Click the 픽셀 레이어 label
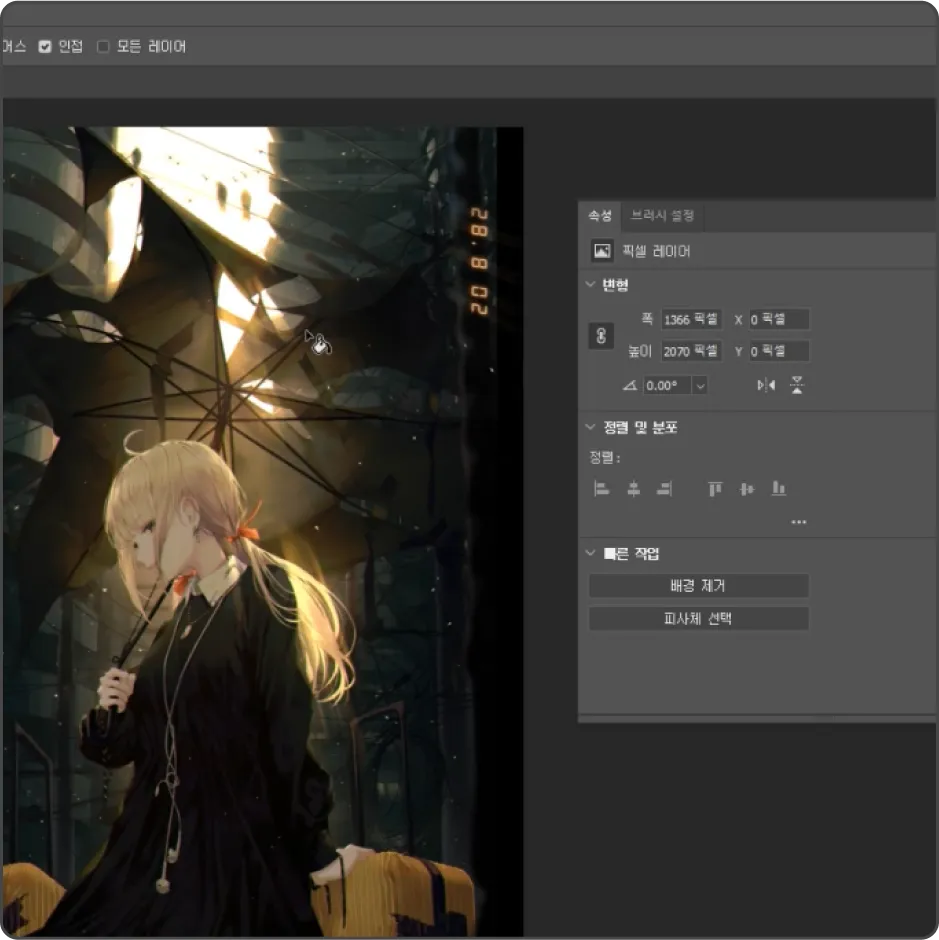This screenshot has height=940, width=939. pos(656,251)
